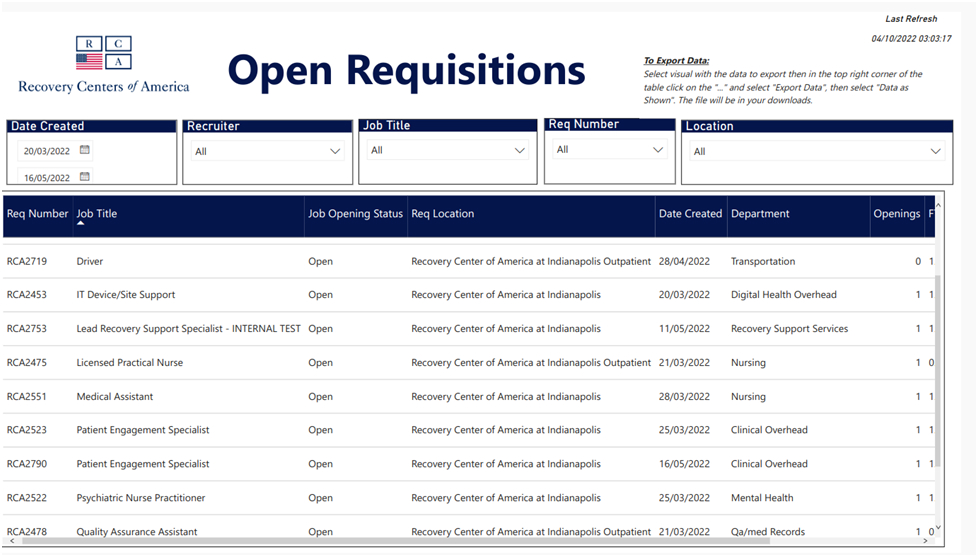The height and width of the screenshot is (557, 978).
Task: Select Nursing department in Medical Assistant row
Action: [x=748, y=397]
